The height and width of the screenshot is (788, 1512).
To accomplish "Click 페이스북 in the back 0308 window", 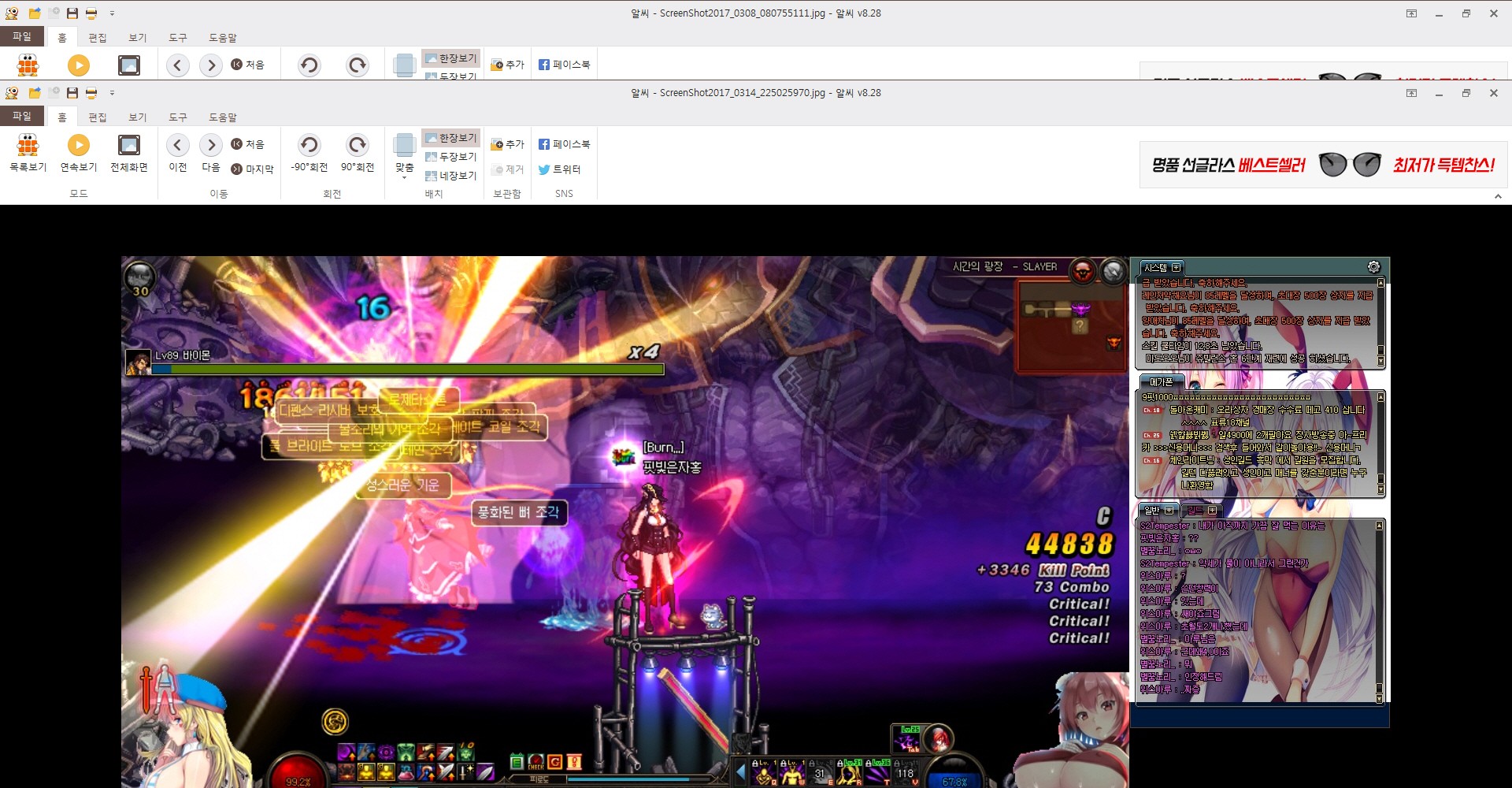I will pyautogui.click(x=564, y=65).
